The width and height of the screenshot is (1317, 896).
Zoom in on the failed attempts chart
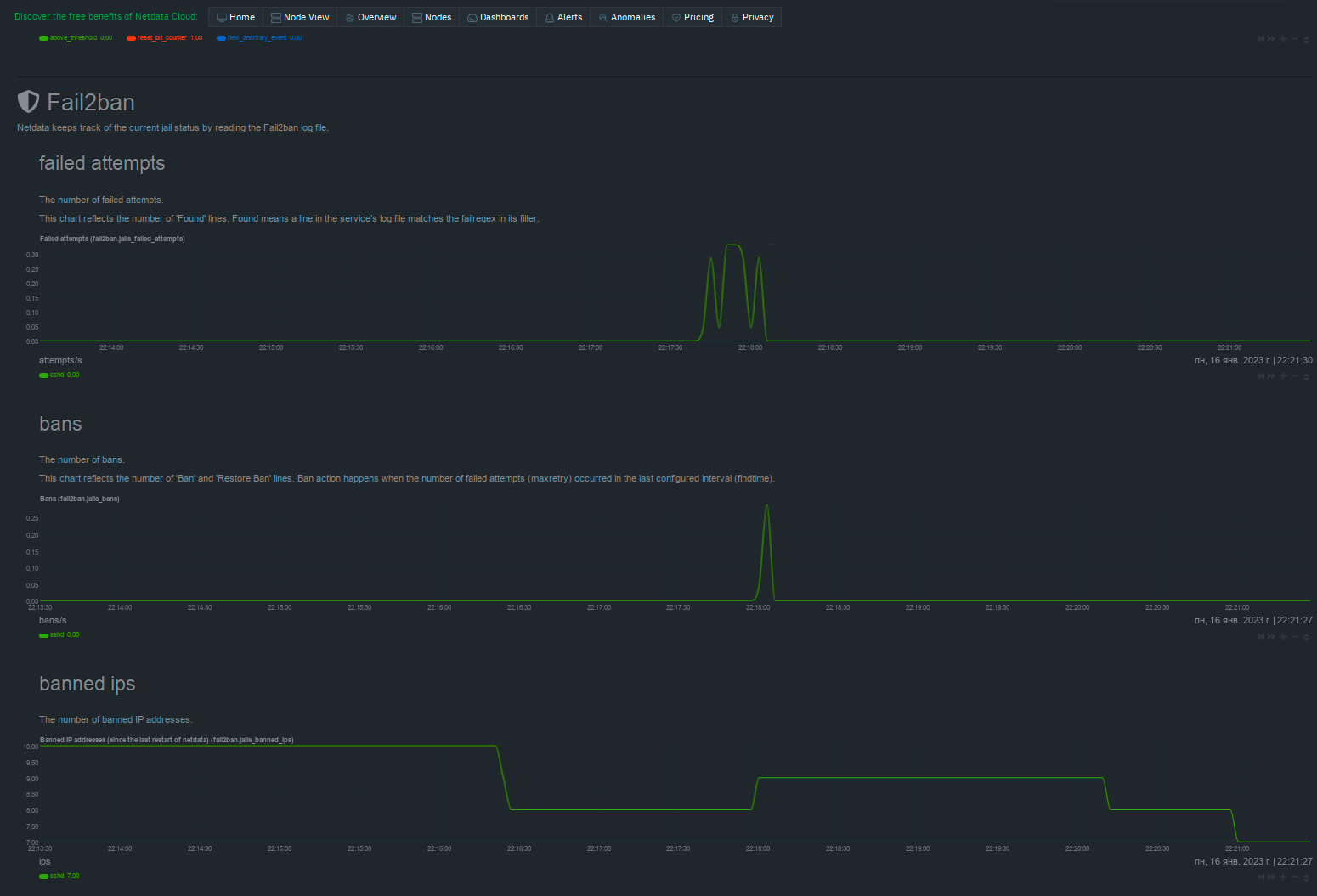coord(1283,376)
